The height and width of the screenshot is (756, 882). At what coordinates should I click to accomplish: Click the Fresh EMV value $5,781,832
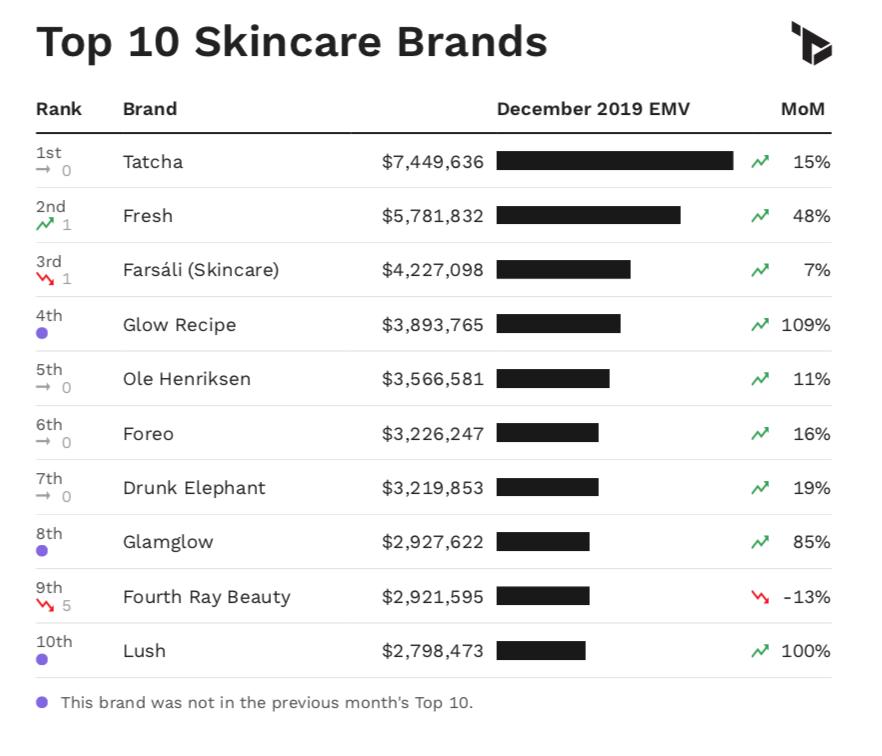coord(432,216)
